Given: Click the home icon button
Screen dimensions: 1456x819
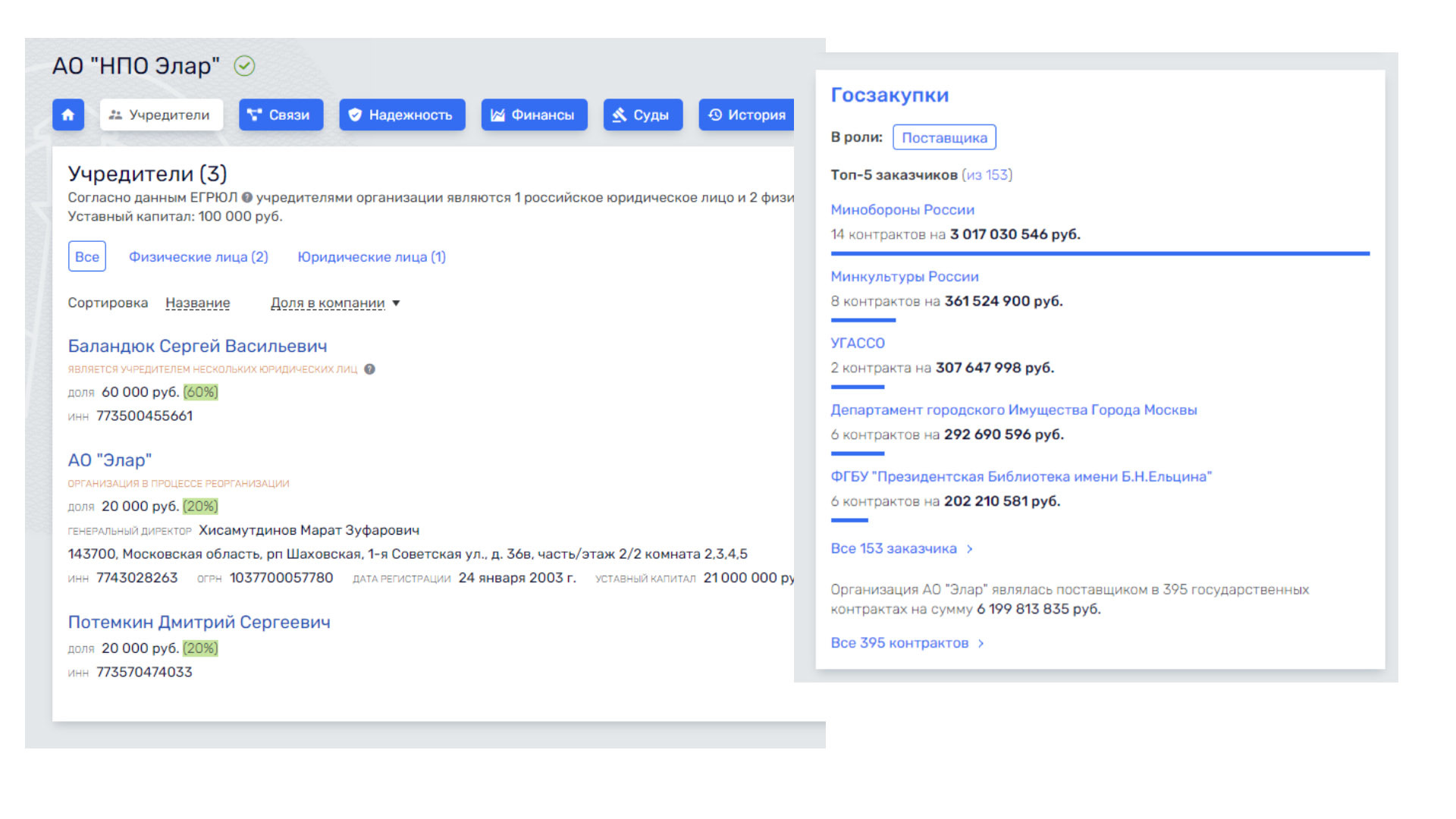Looking at the screenshot, I should click(x=68, y=115).
